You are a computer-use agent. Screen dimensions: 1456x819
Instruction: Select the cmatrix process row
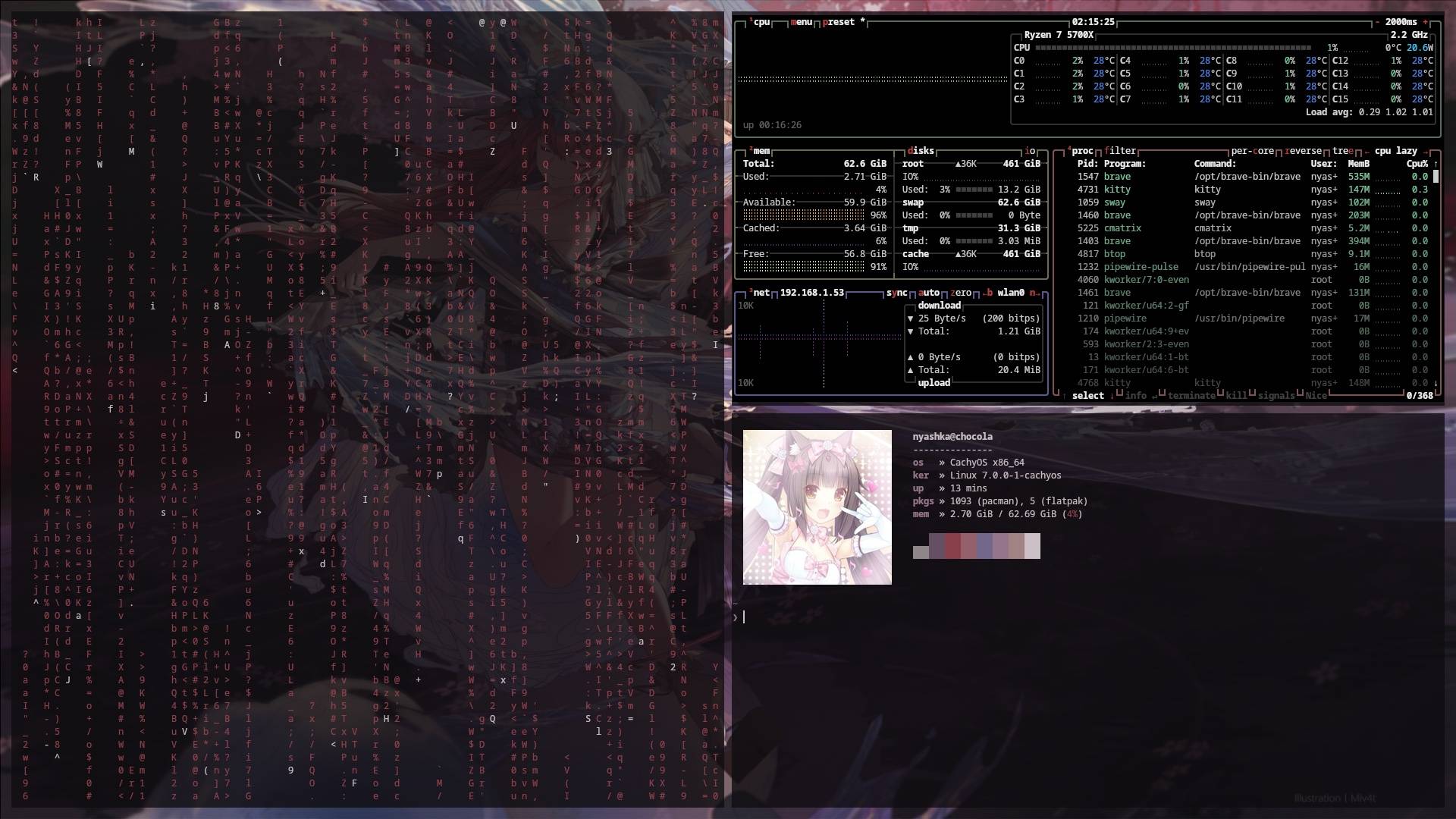1252,228
